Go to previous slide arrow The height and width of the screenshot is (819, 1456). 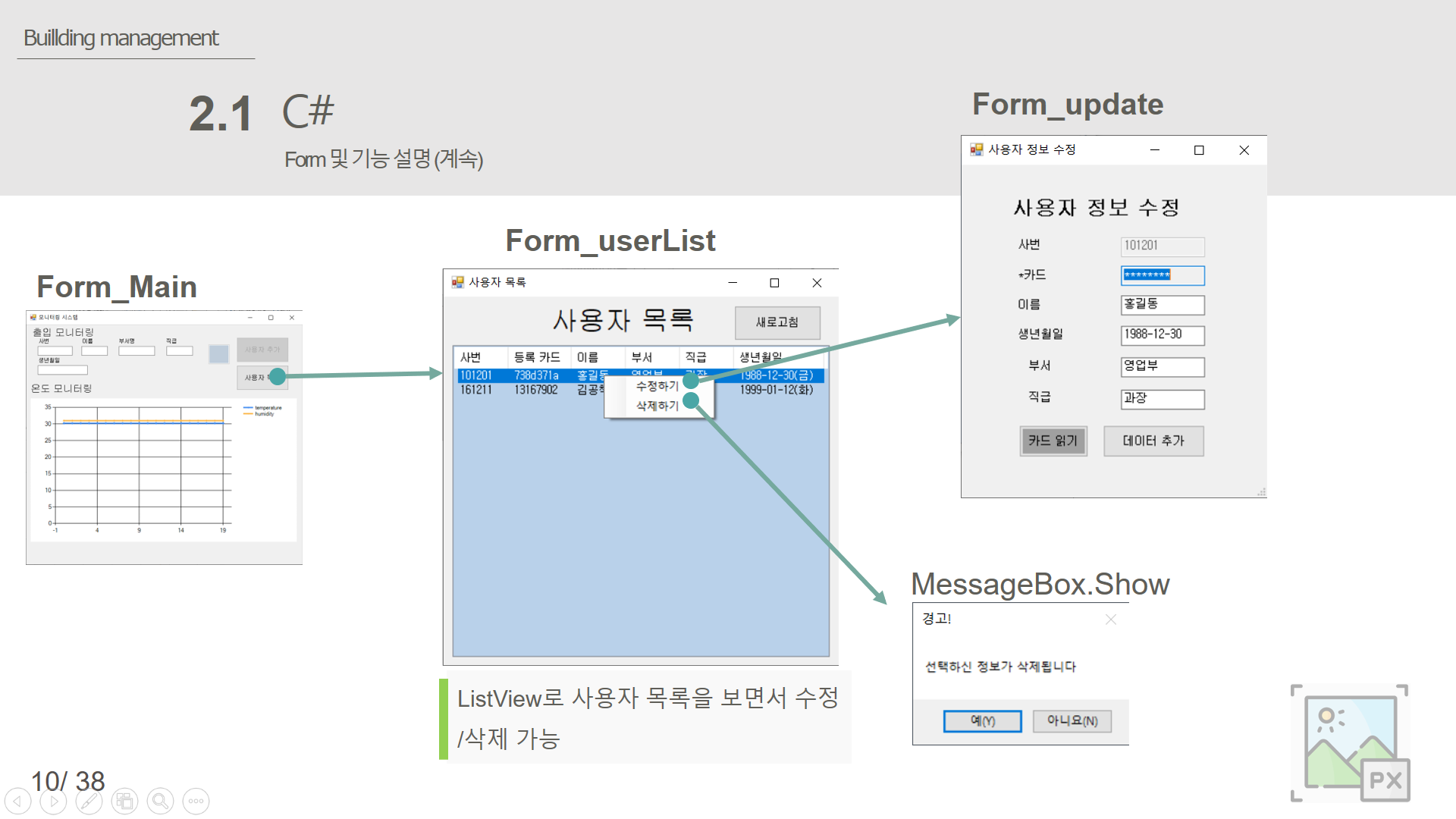17,801
